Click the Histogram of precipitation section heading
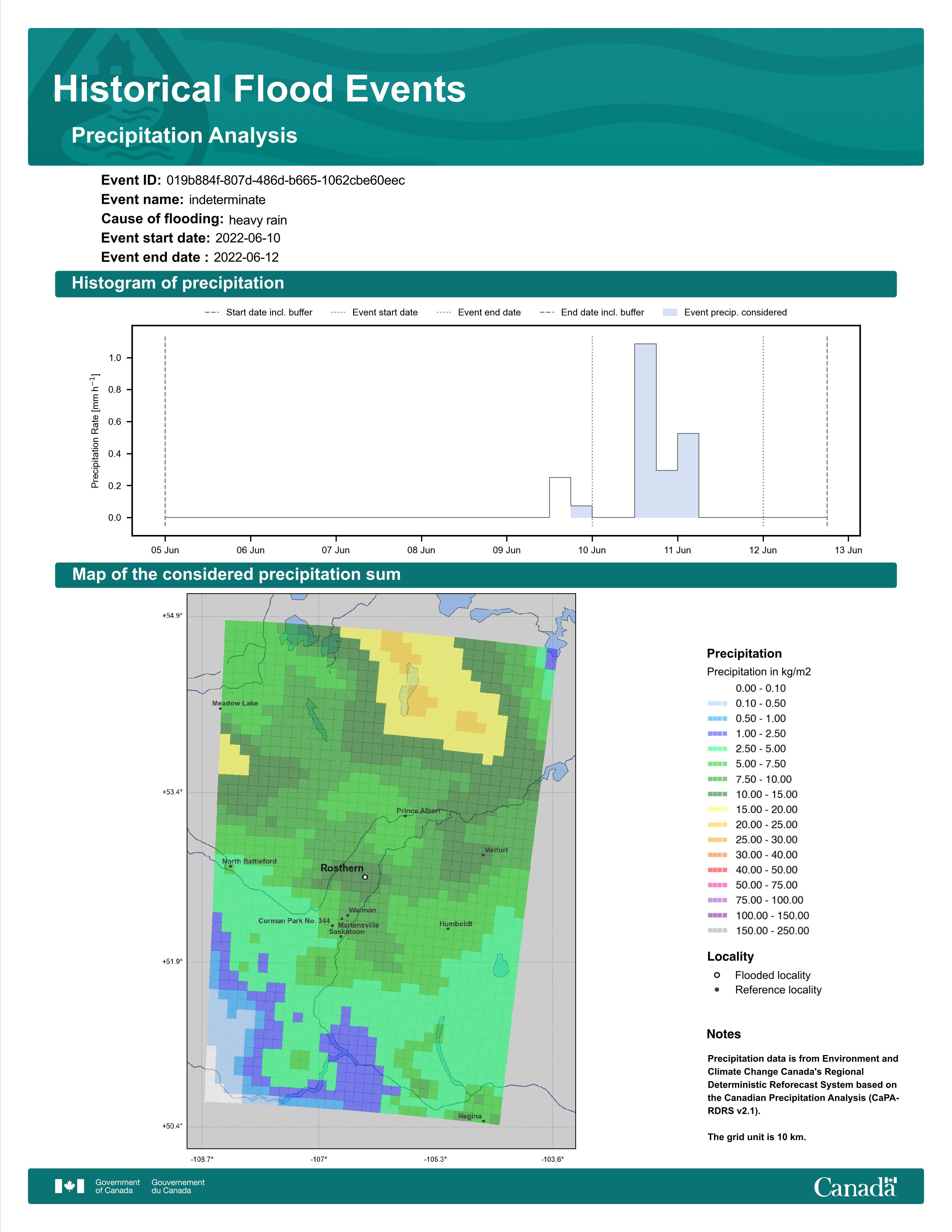Viewport: 952px width, 1232px height. pos(178,283)
